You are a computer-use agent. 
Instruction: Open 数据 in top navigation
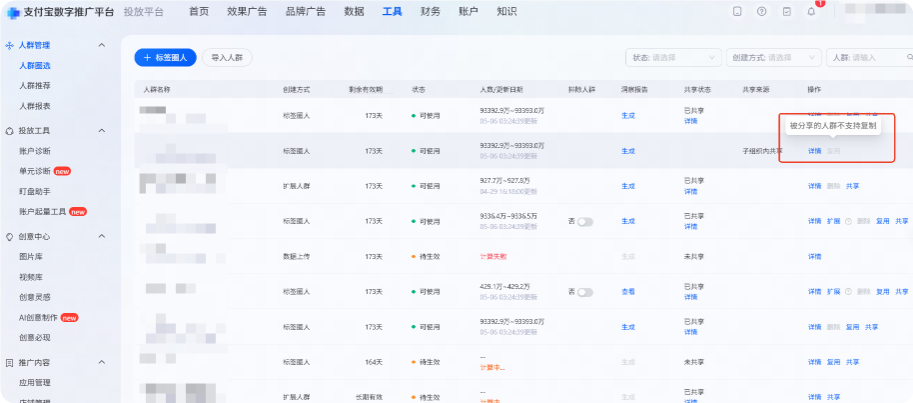coord(354,12)
